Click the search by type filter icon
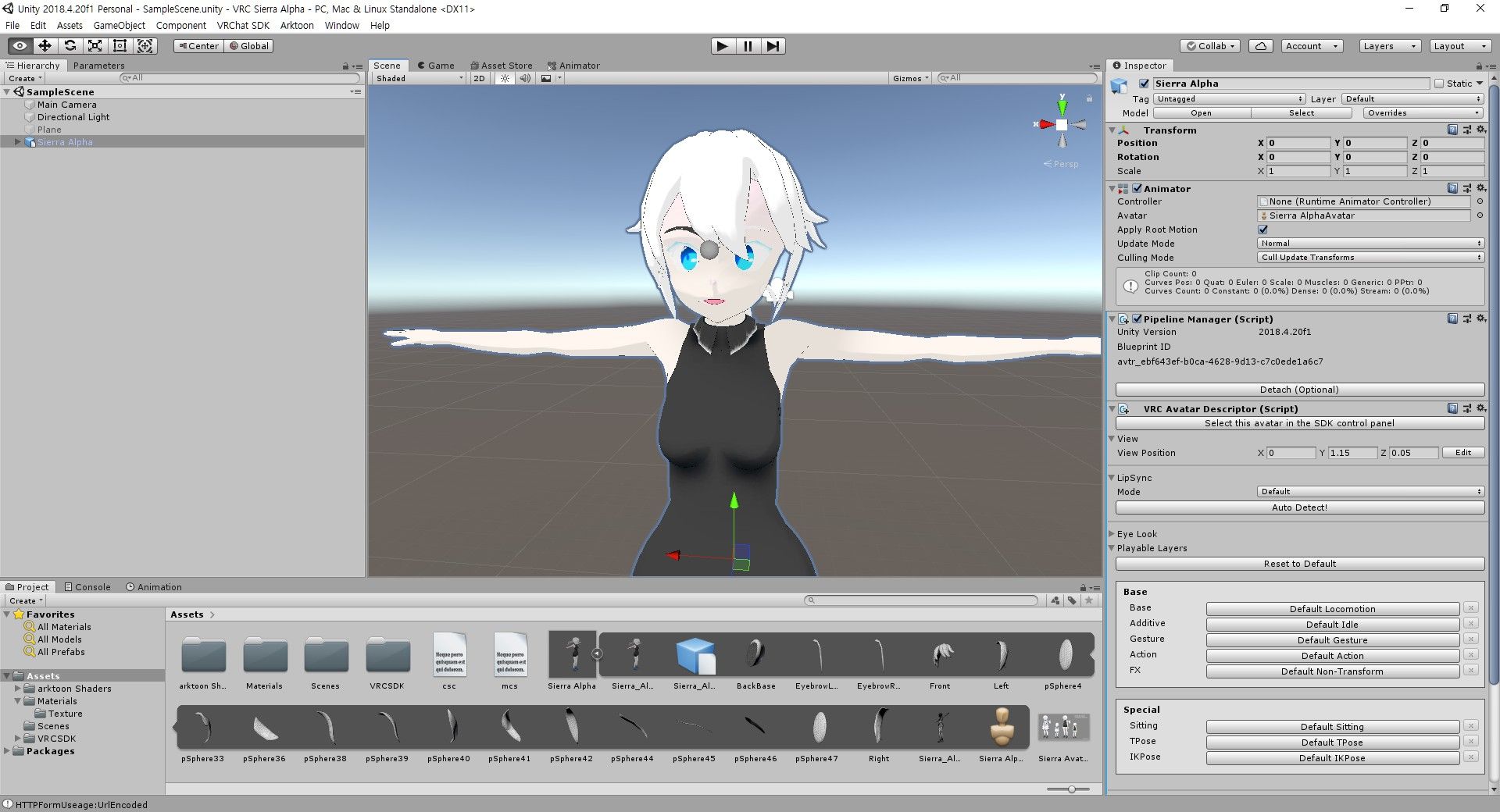This screenshot has height=812, width=1500. [x=1055, y=600]
